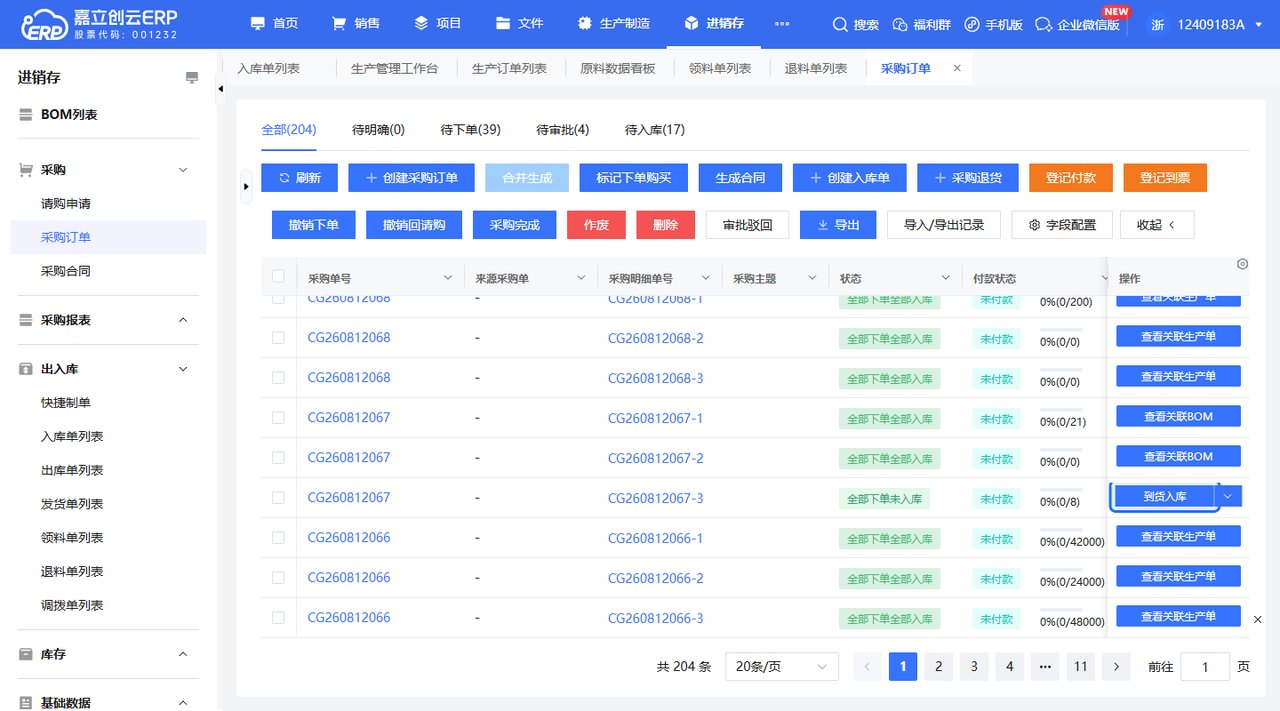
Task: Switch to the 待入库(17) tab
Action: tap(654, 130)
